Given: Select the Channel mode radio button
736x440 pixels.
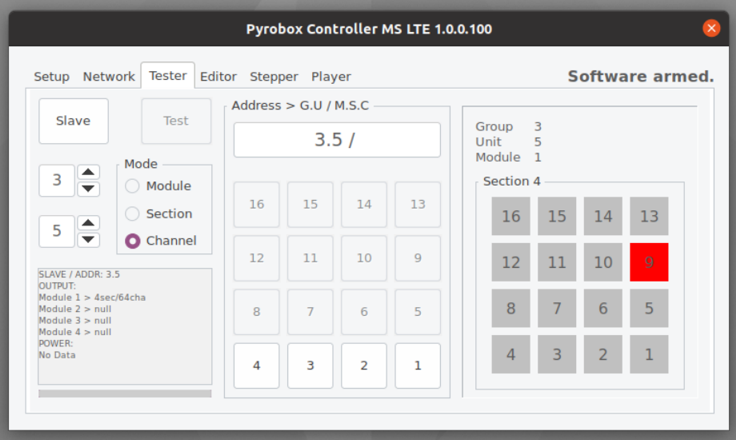Looking at the screenshot, I should coord(132,241).
